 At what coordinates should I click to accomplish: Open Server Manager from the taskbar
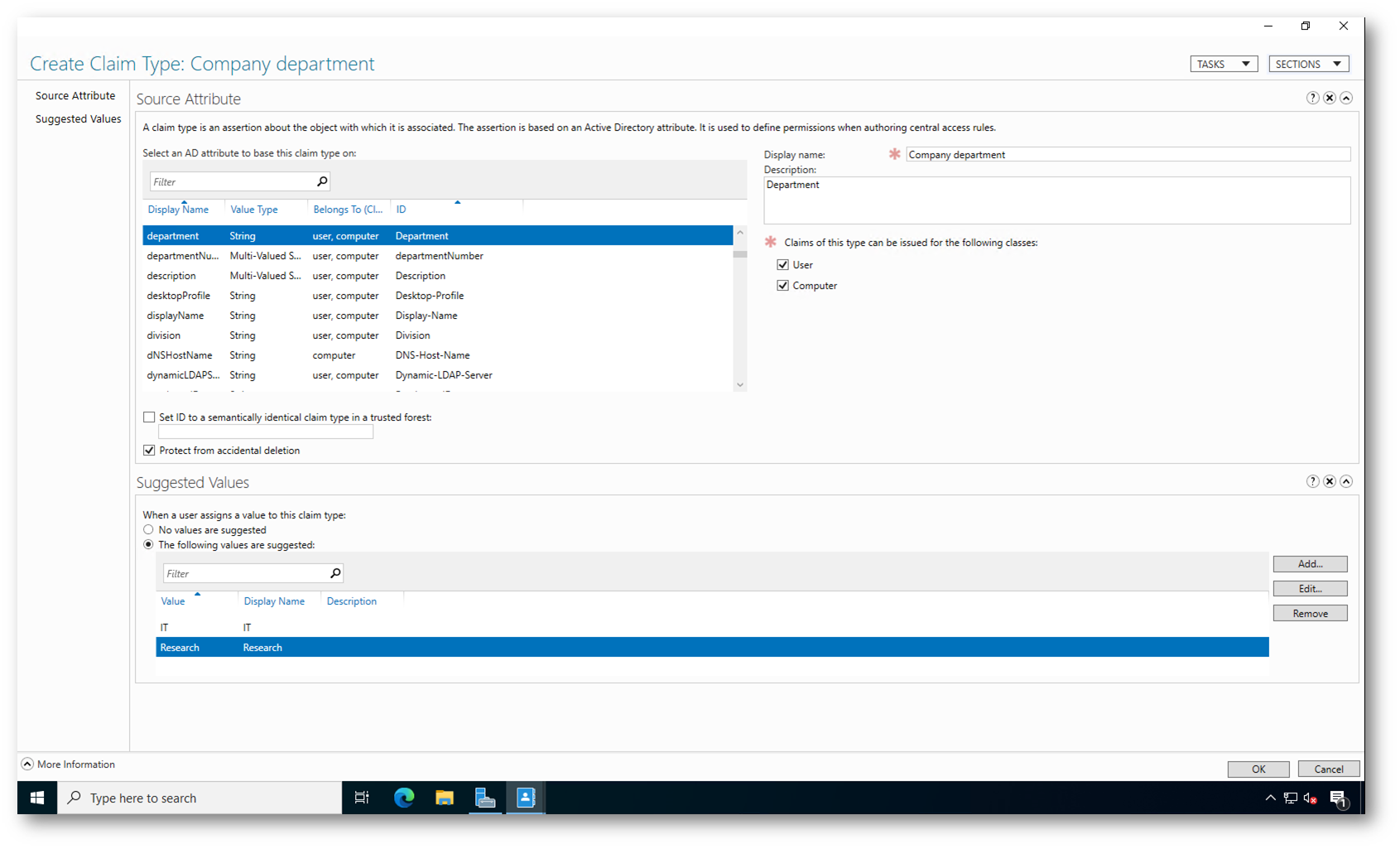(485, 798)
